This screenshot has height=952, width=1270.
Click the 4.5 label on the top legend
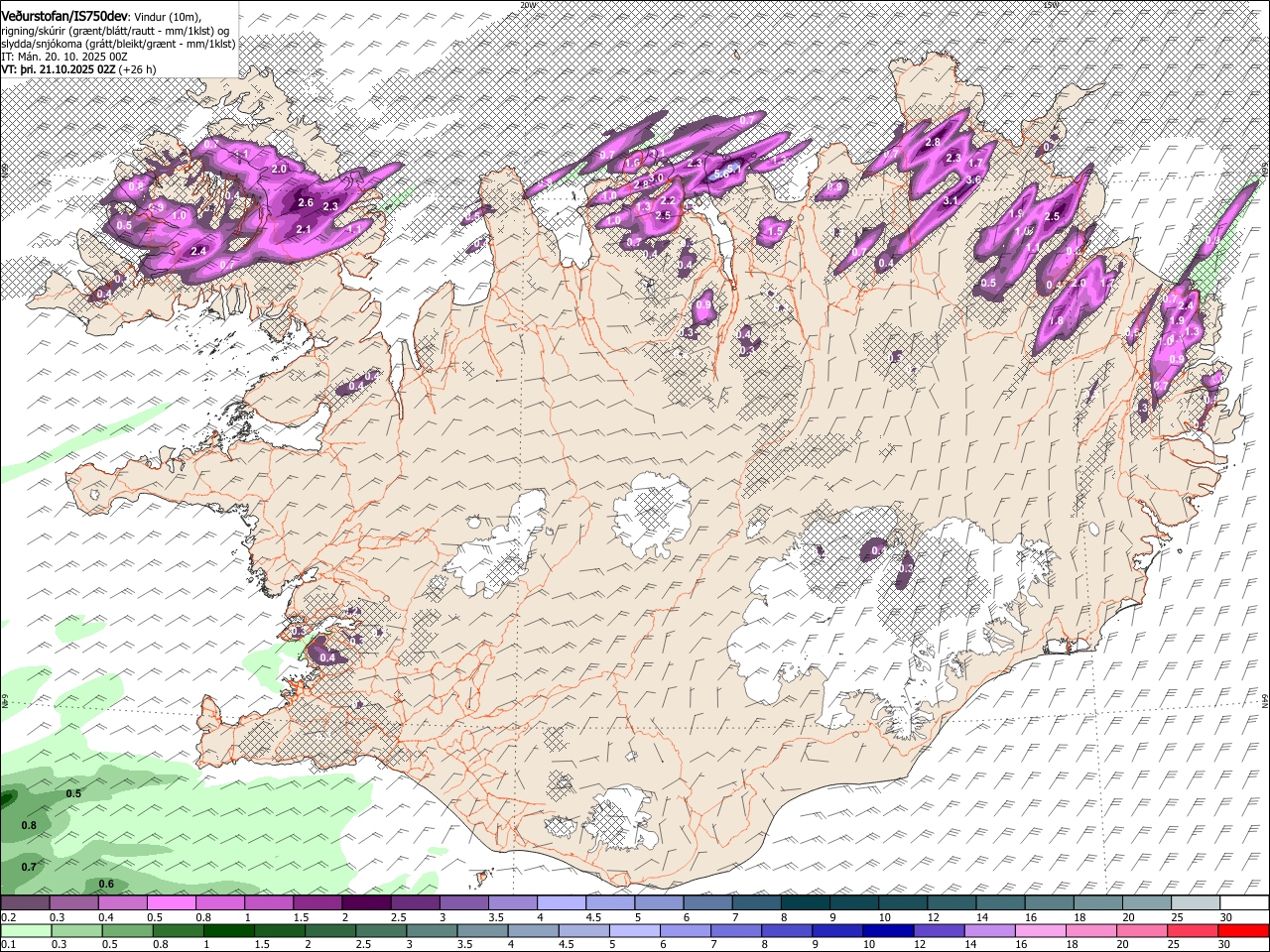pos(592,917)
